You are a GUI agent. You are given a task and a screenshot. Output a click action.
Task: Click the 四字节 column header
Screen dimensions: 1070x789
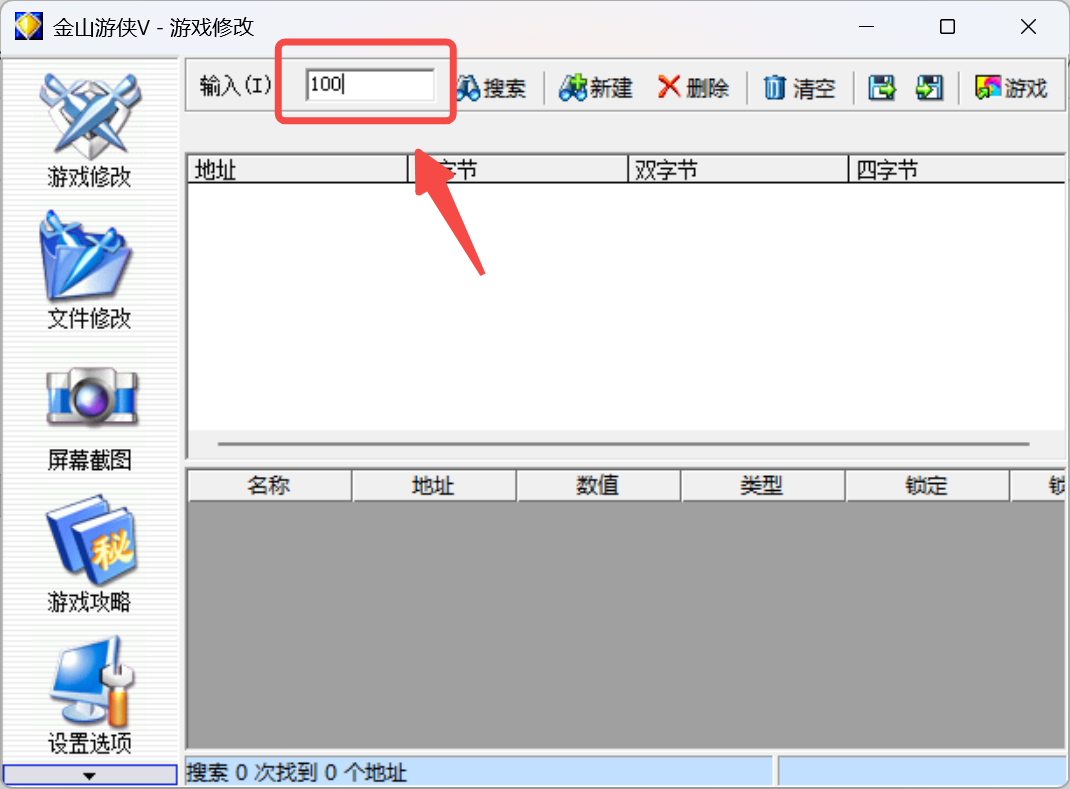(957, 169)
